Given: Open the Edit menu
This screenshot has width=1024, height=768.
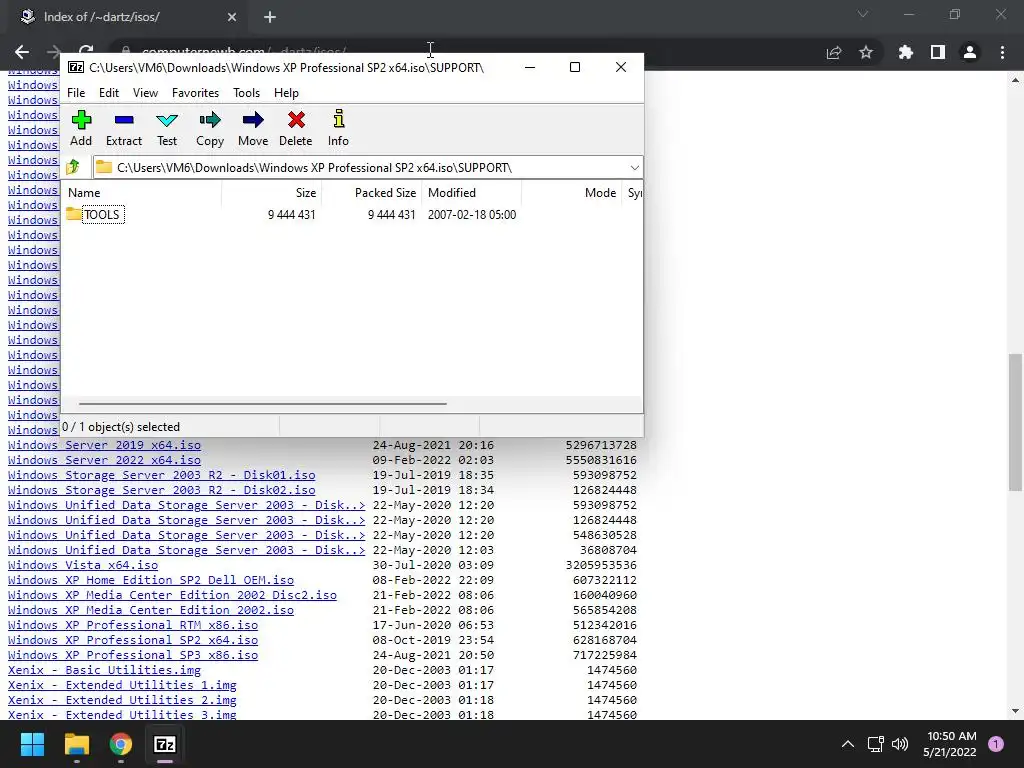Looking at the screenshot, I should [x=108, y=93].
